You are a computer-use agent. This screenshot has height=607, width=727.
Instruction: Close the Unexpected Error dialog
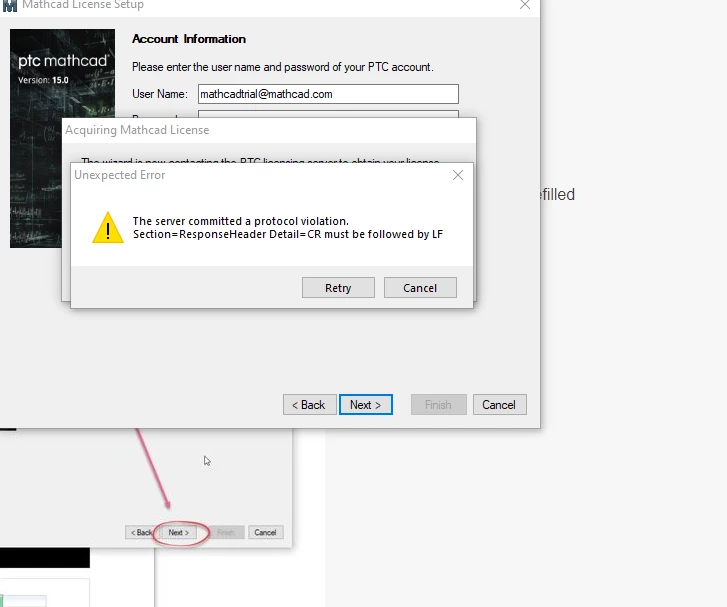tap(458, 175)
